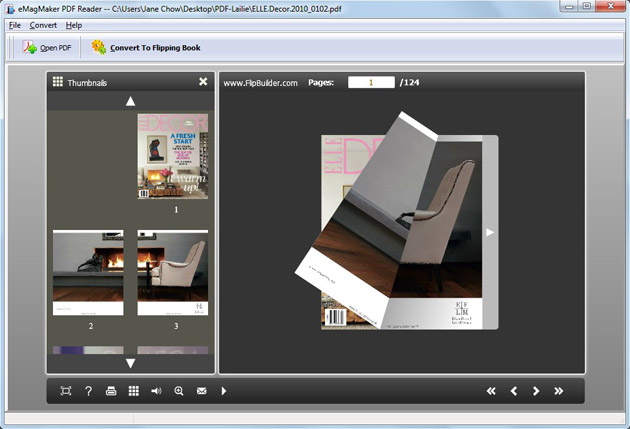The image size is (630, 429).
Task: Toggle thumbnails grid from bottom toolbar
Action: point(134,391)
